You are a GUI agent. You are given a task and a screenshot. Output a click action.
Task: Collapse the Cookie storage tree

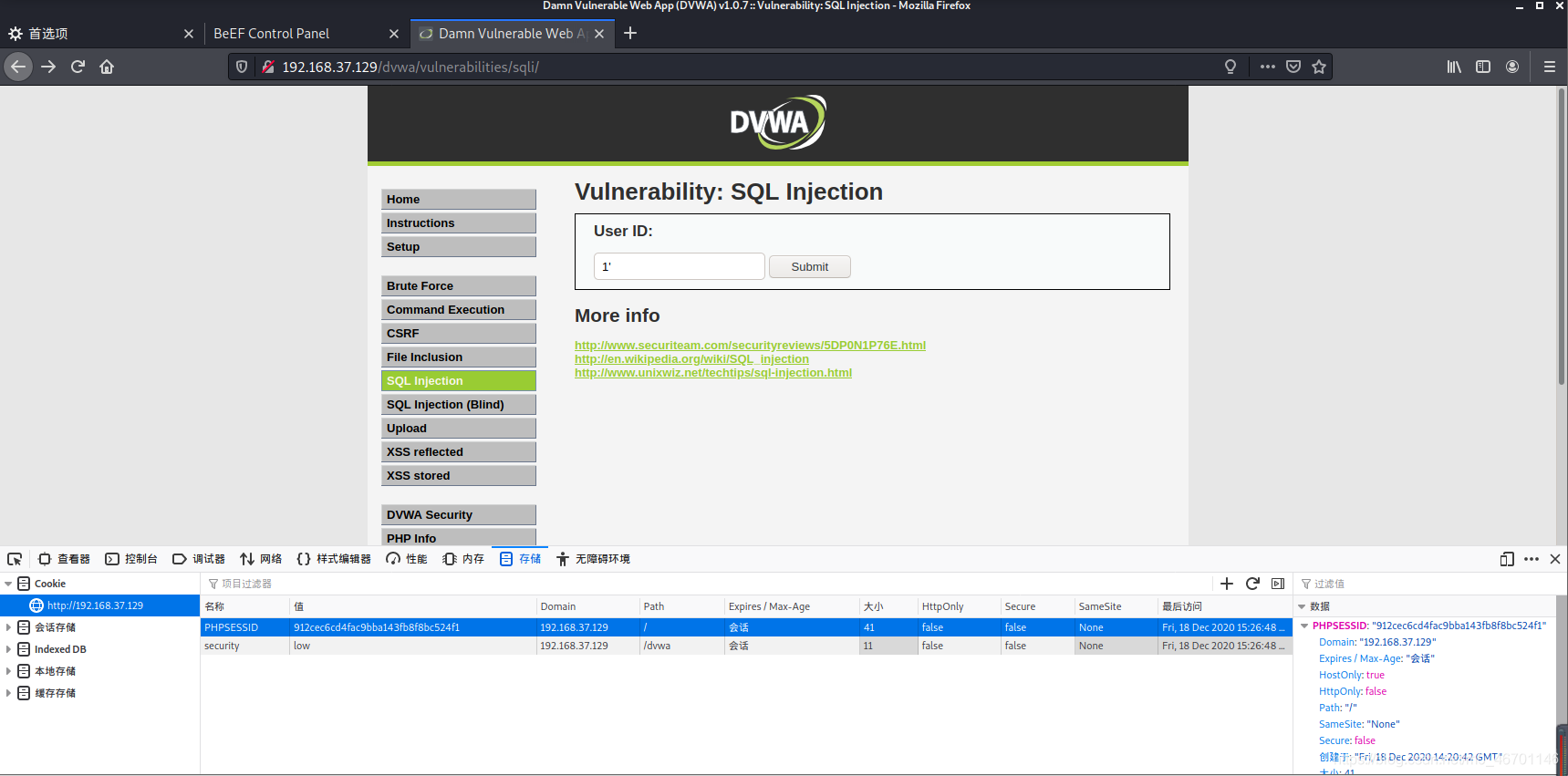[x=8, y=584]
